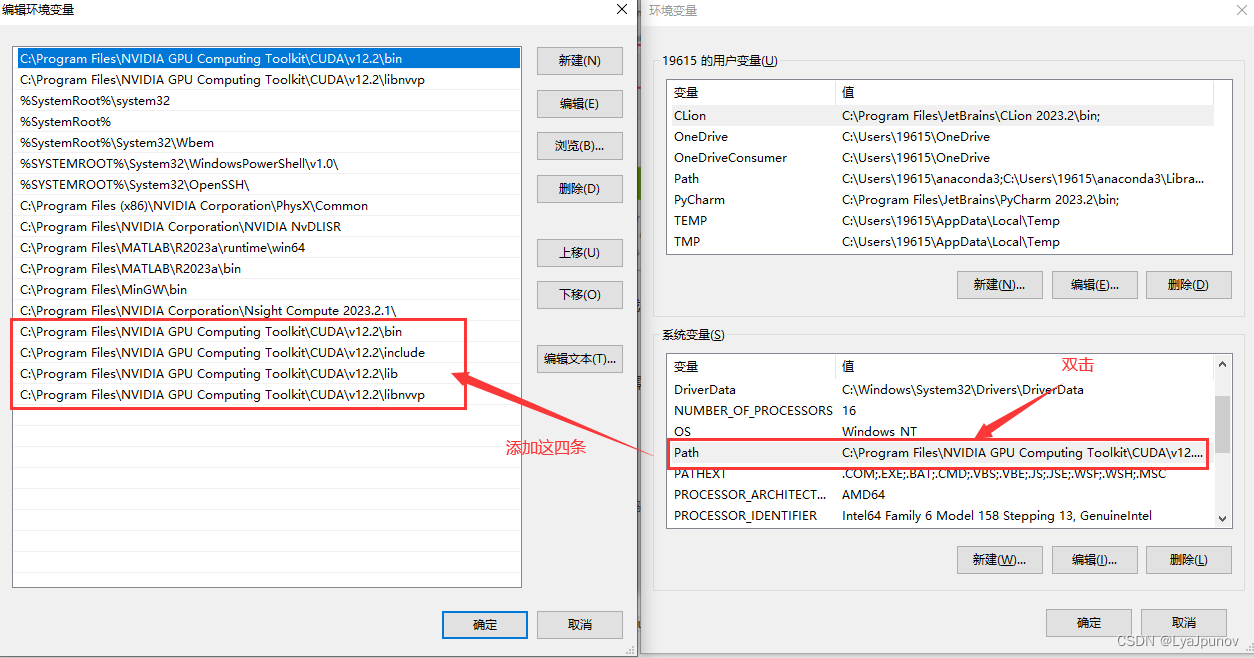
Task: Select the PyCharm user variable row
Action: 941,200
